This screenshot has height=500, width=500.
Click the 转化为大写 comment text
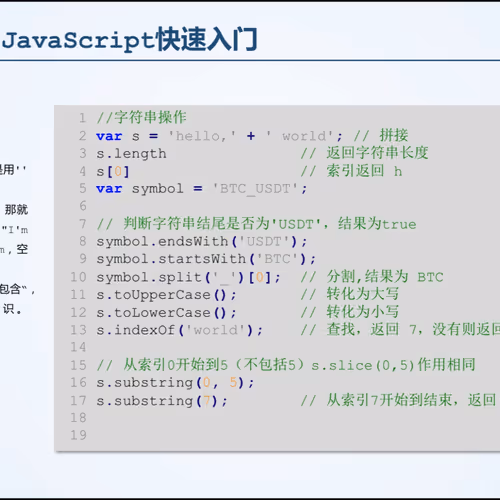point(362,294)
